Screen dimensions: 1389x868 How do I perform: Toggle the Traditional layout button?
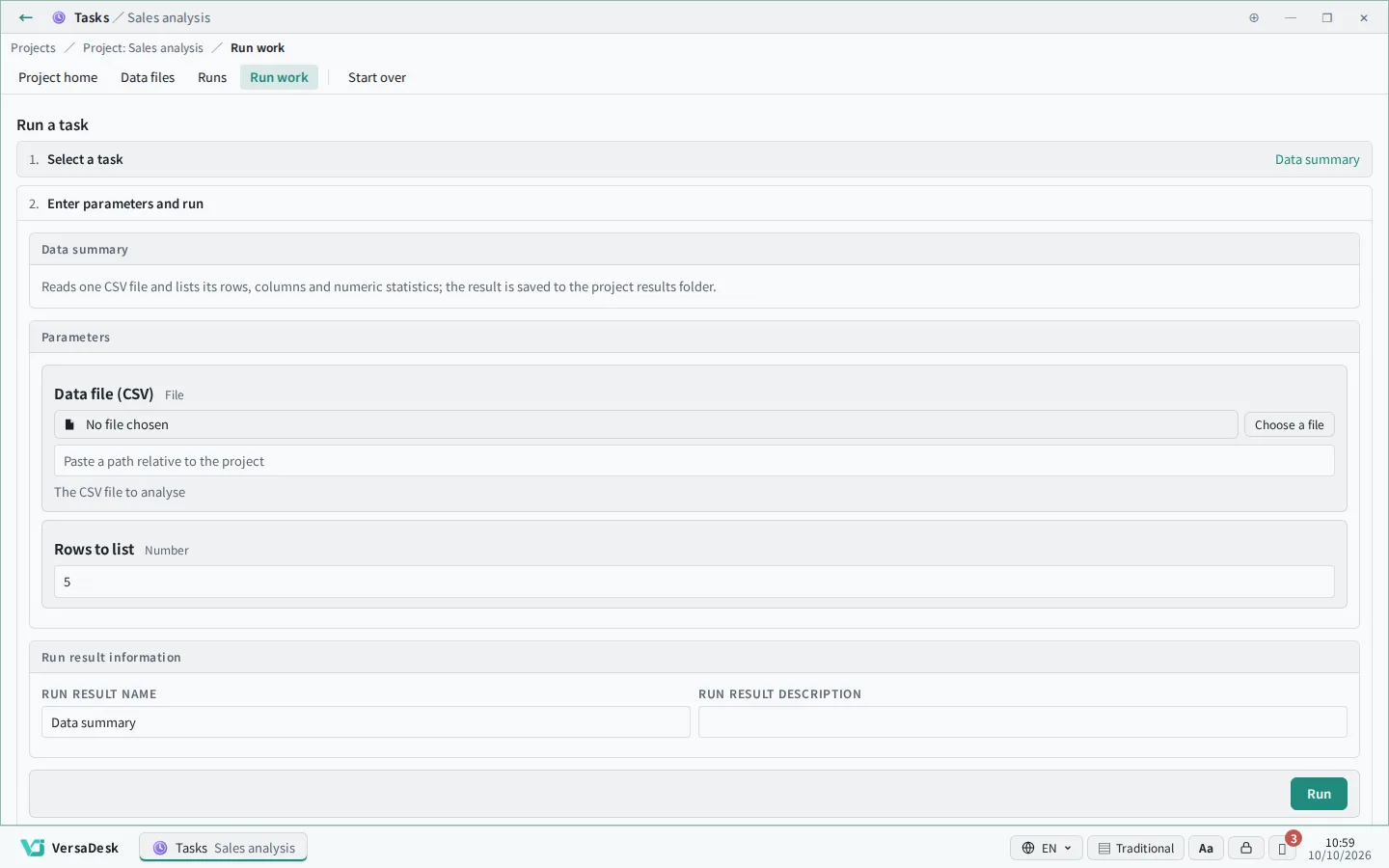1136,848
